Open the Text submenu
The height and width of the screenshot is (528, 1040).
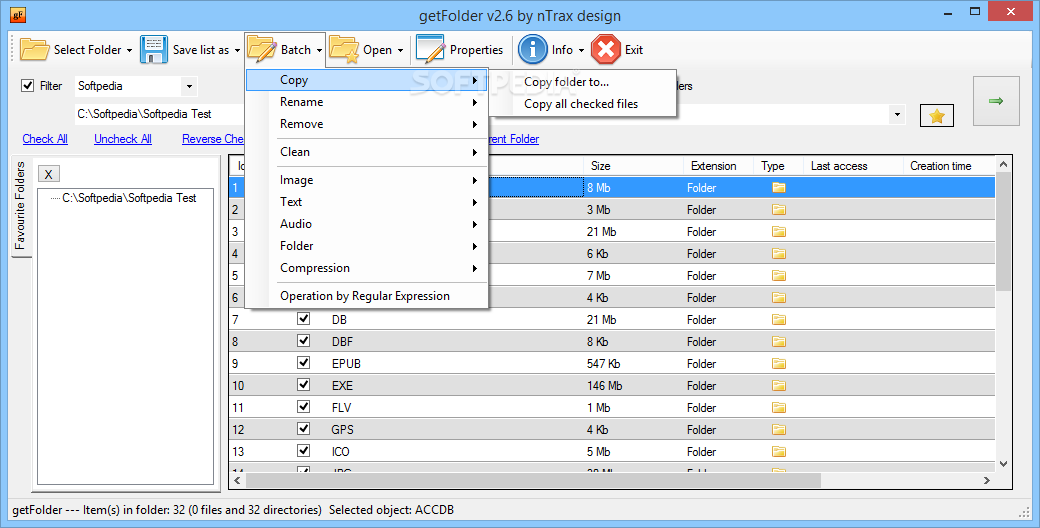367,202
